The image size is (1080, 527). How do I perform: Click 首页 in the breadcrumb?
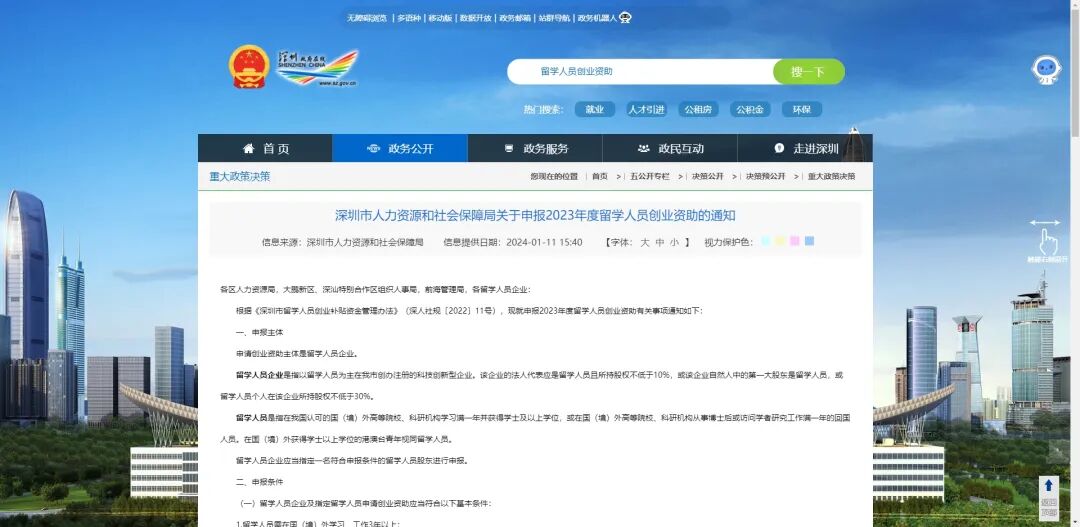click(600, 176)
